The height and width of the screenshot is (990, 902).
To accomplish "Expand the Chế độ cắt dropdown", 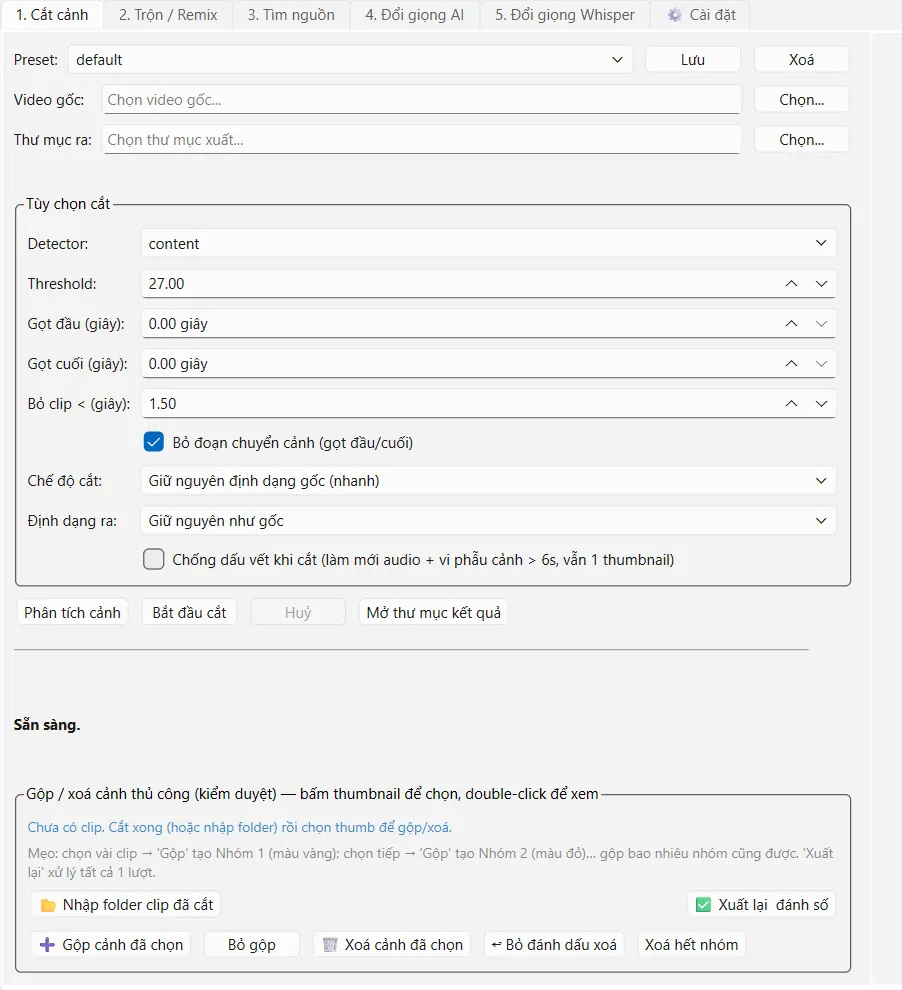I will pos(489,481).
